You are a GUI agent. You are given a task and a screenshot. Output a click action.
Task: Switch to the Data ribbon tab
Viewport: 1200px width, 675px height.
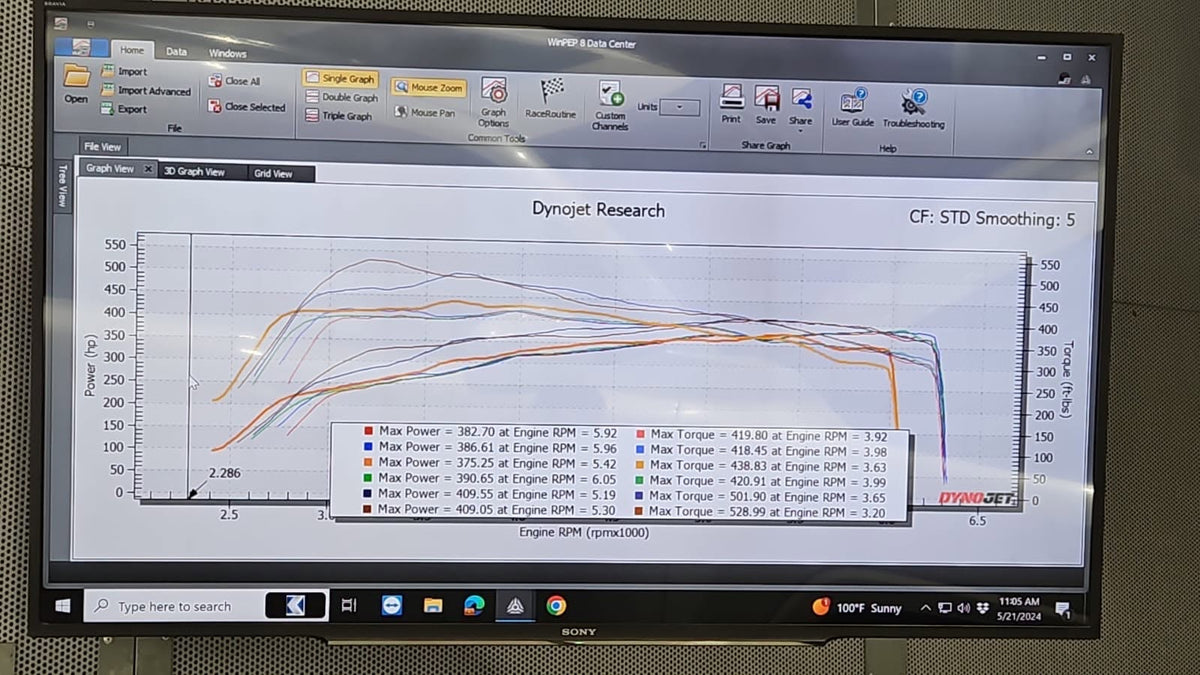click(176, 52)
